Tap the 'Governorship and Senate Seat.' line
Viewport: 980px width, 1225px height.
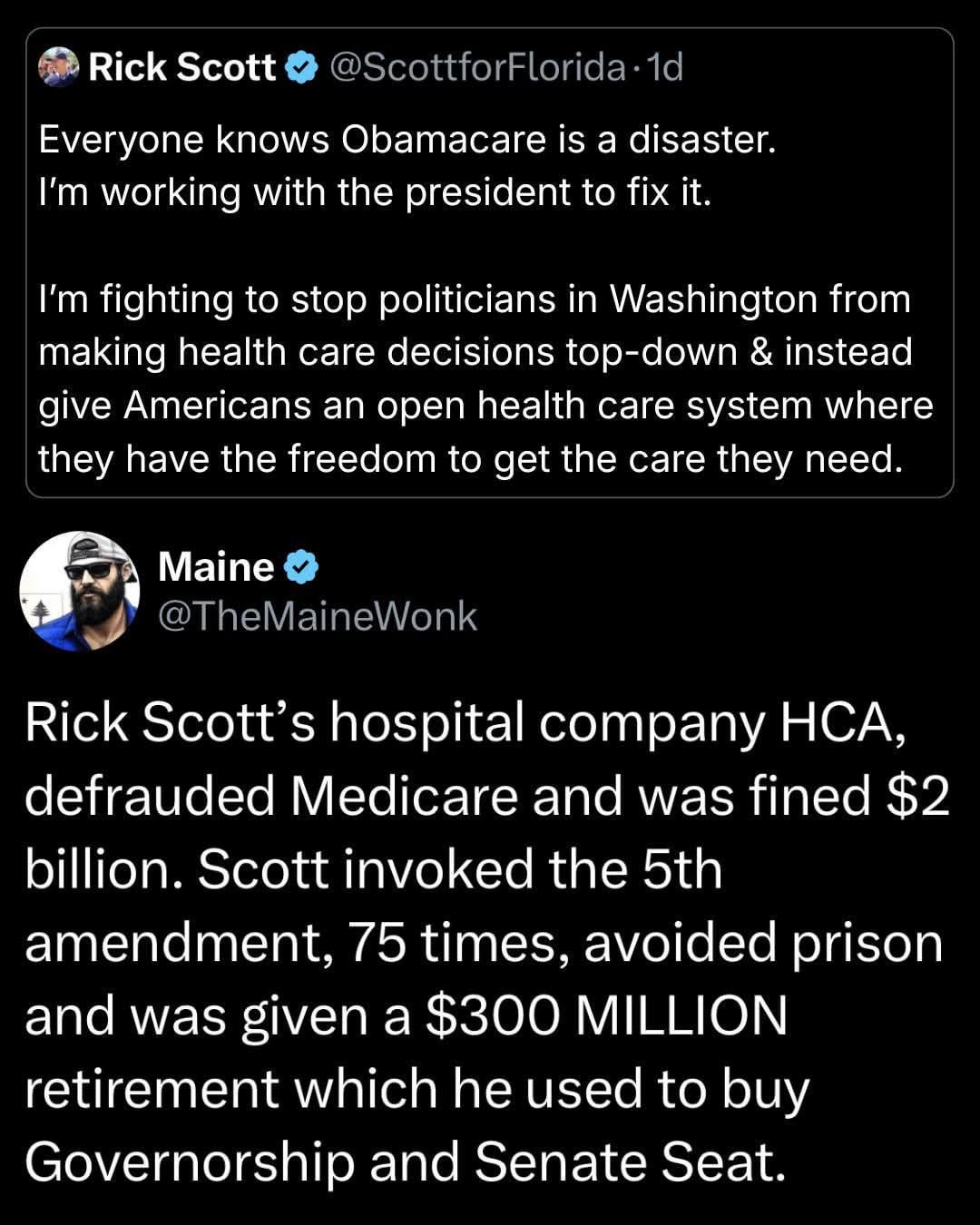point(405,1161)
